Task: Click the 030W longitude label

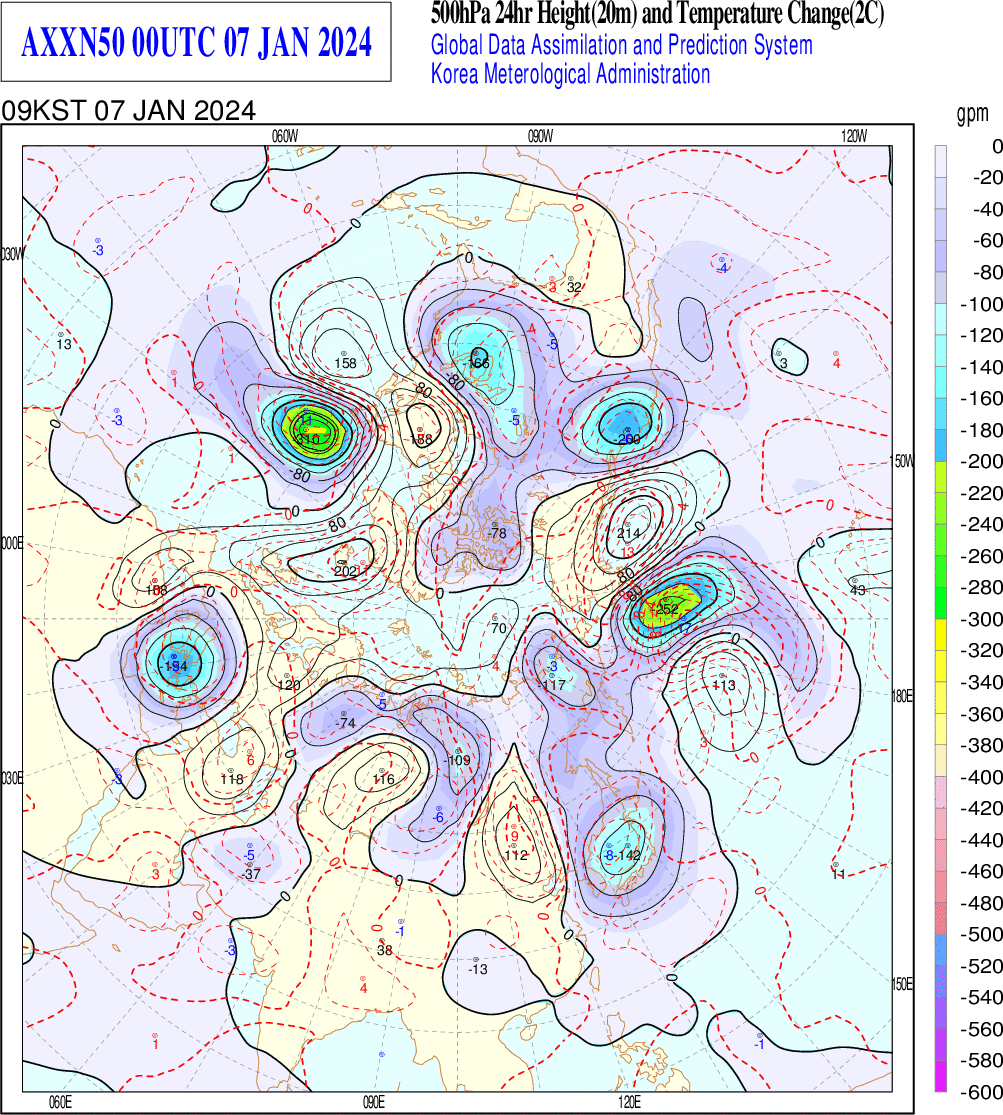Action: pyautogui.click(x=12, y=255)
